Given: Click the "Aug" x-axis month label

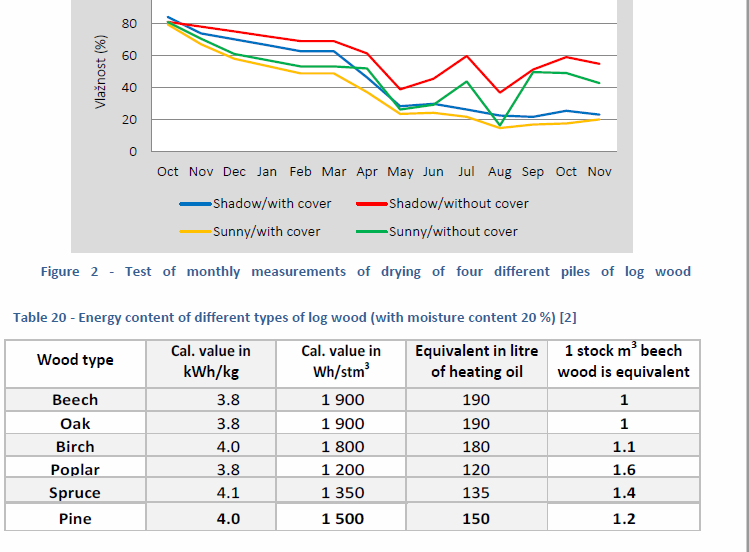Looking at the screenshot, I should [x=499, y=172].
